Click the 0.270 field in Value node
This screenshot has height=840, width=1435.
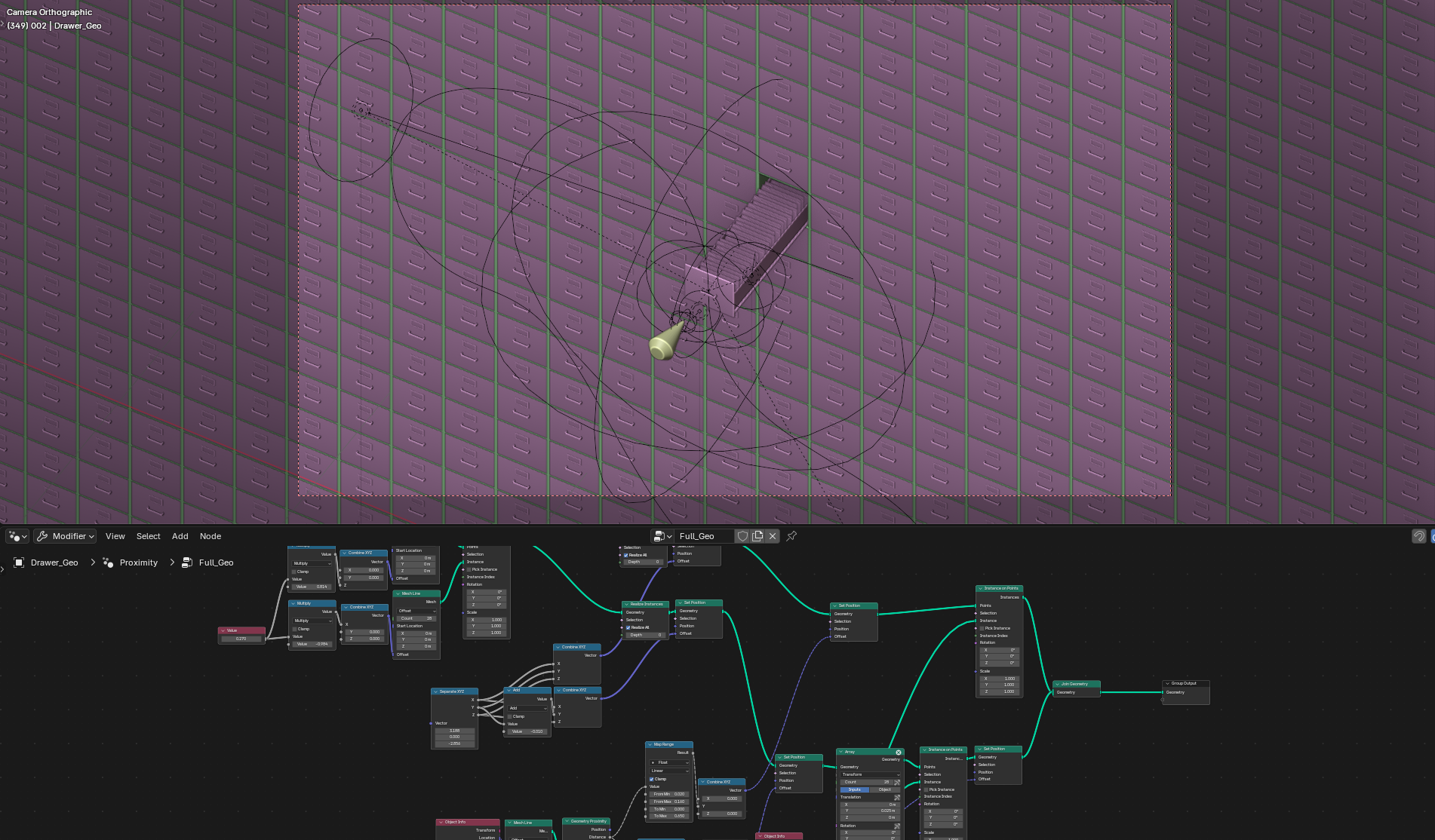click(x=241, y=639)
